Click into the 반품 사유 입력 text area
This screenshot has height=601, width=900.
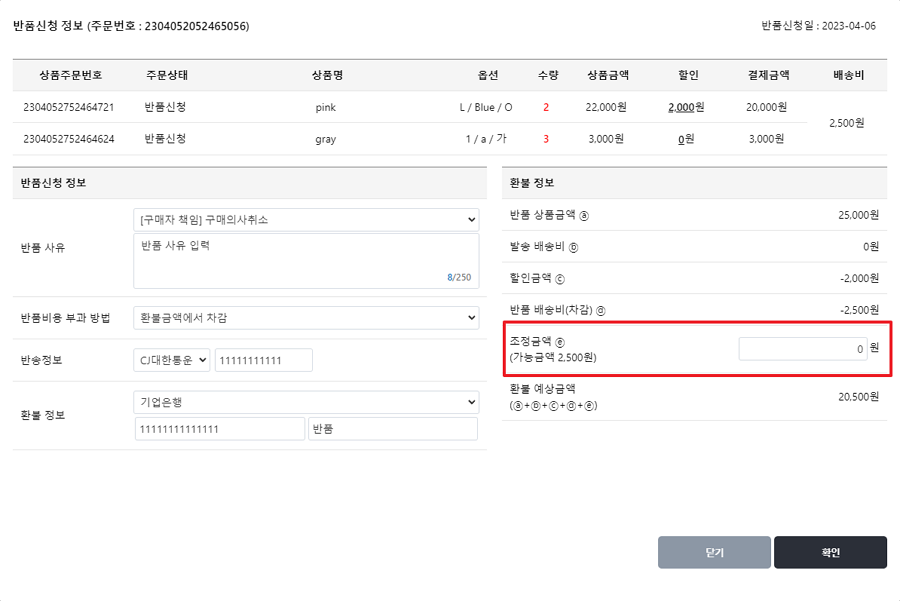(307, 261)
